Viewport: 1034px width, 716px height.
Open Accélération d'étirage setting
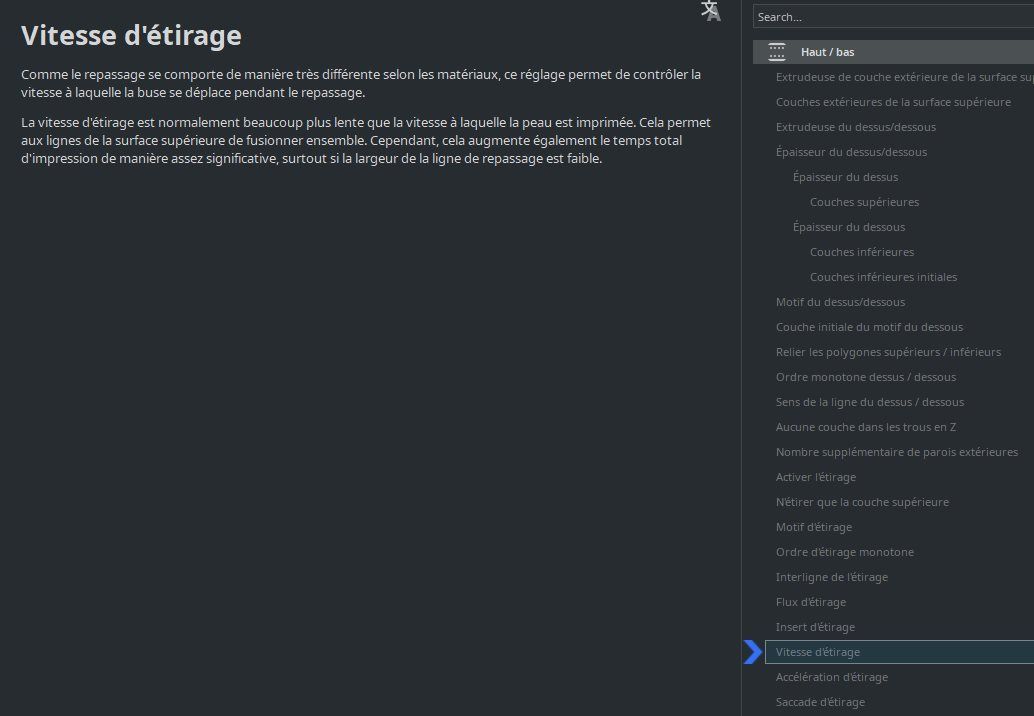pyautogui.click(x=832, y=678)
